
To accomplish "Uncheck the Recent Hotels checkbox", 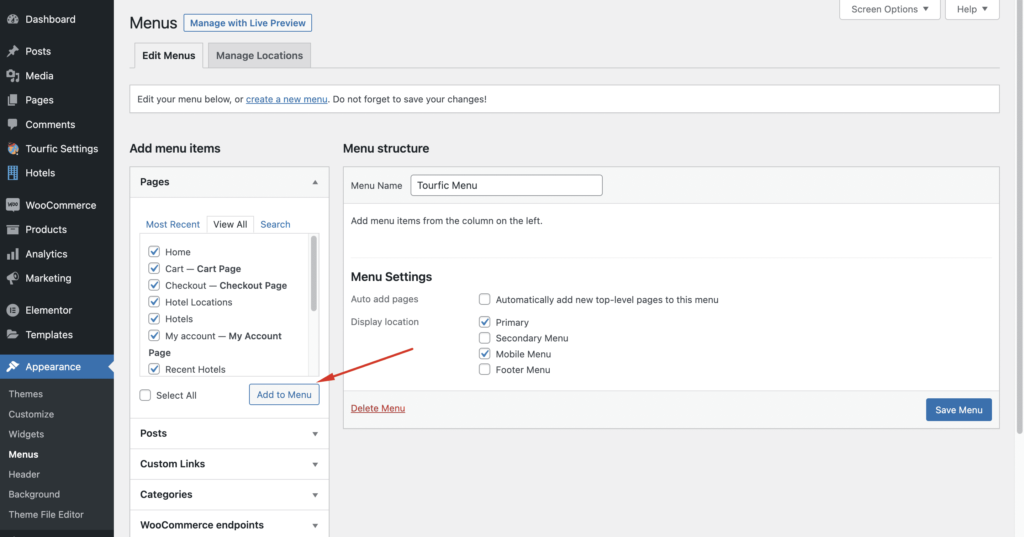I will click(154, 369).
